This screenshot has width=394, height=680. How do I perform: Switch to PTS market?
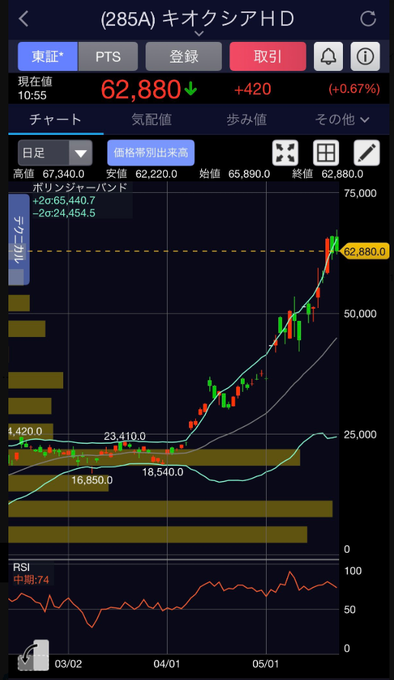click(108, 56)
